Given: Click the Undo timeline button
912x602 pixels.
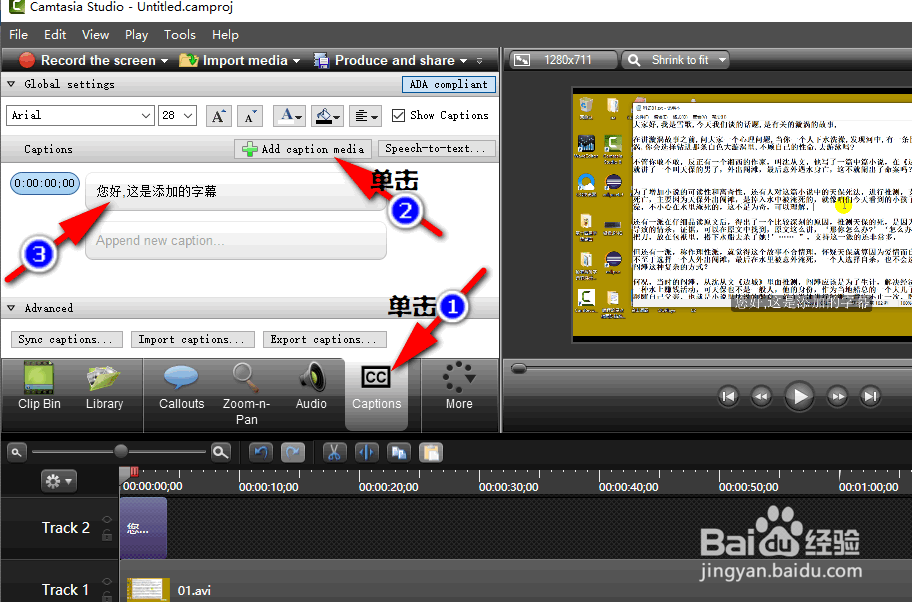Looking at the screenshot, I should 261,453.
